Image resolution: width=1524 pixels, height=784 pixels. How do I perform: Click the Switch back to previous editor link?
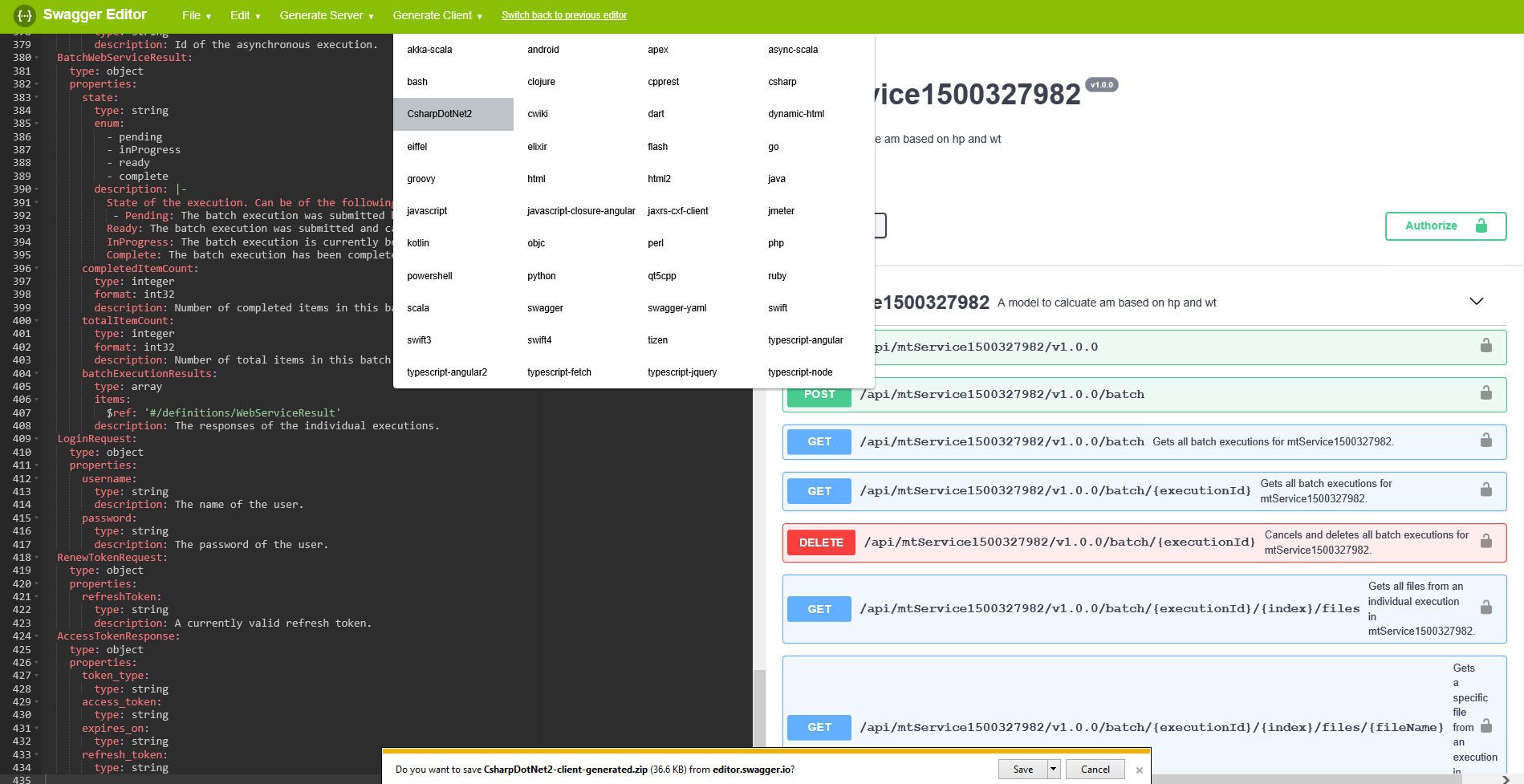point(563,14)
